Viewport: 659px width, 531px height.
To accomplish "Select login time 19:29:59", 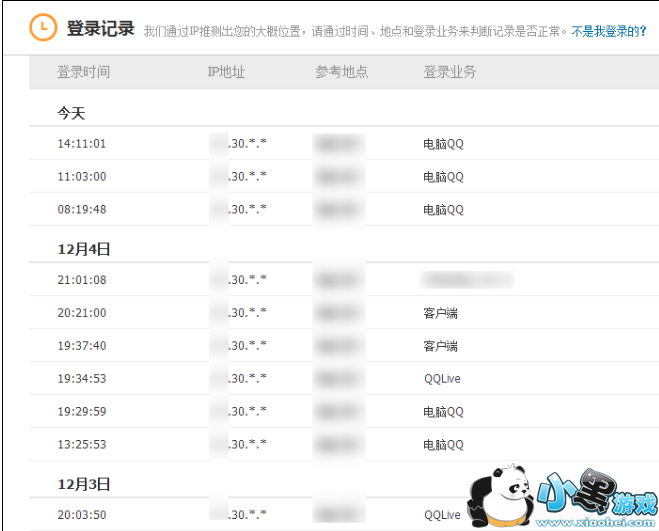I will (x=82, y=411).
